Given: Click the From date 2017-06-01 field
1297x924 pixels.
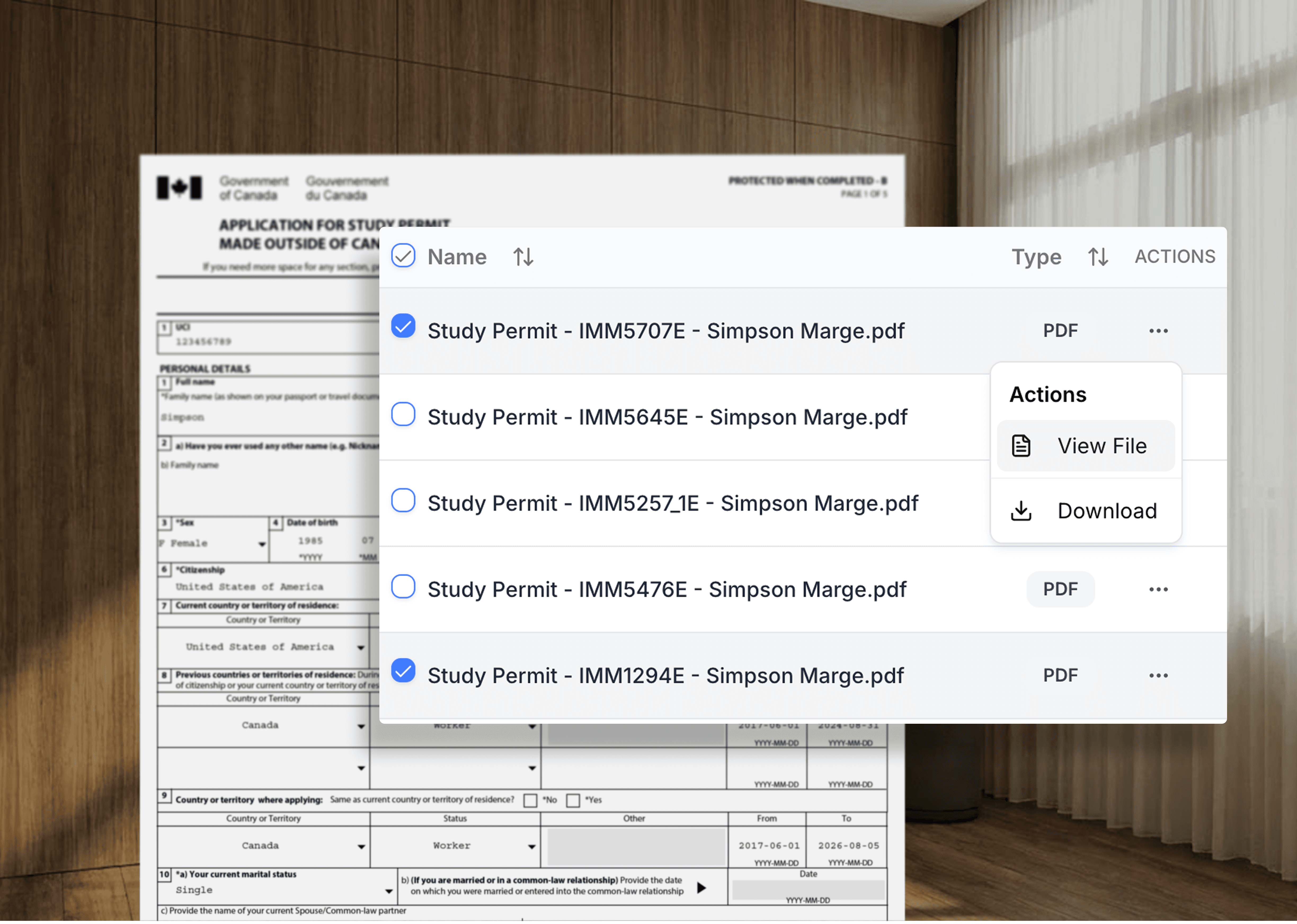Looking at the screenshot, I should tap(769, 847).
